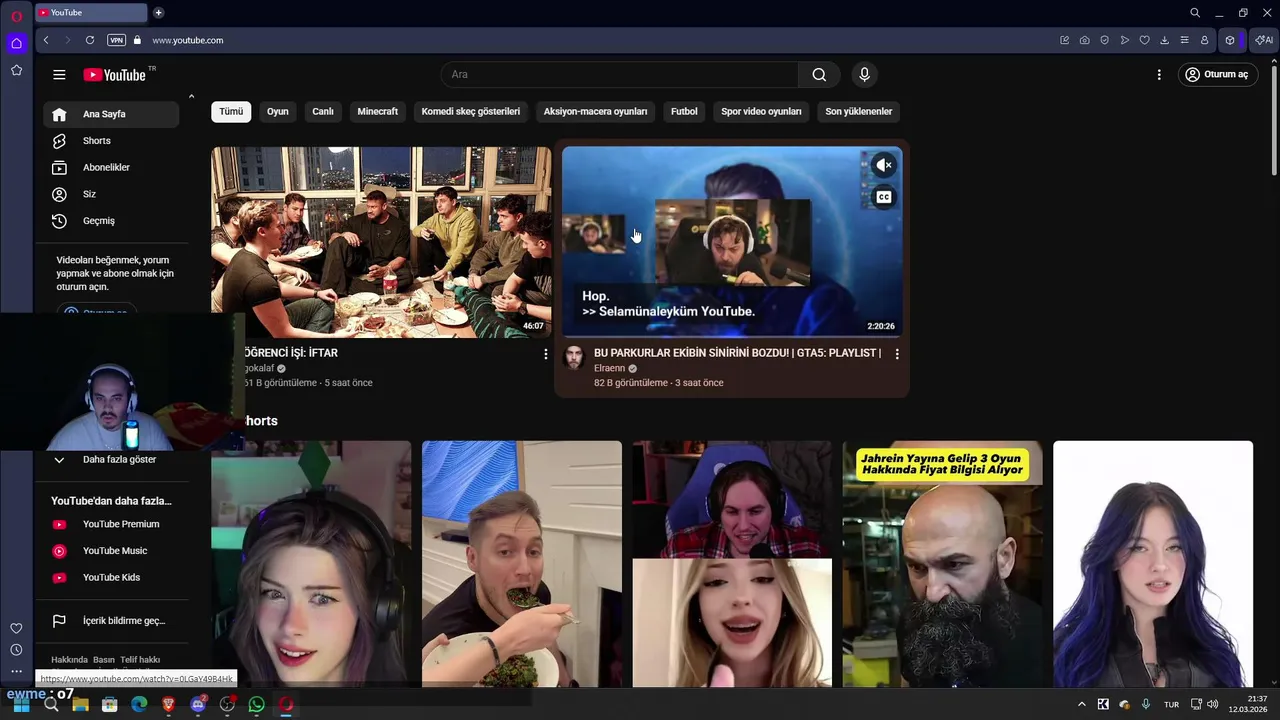1280x720 pixels.
Task: Click Opera snapshot camera icon
Action: [x=1085, y=40]
